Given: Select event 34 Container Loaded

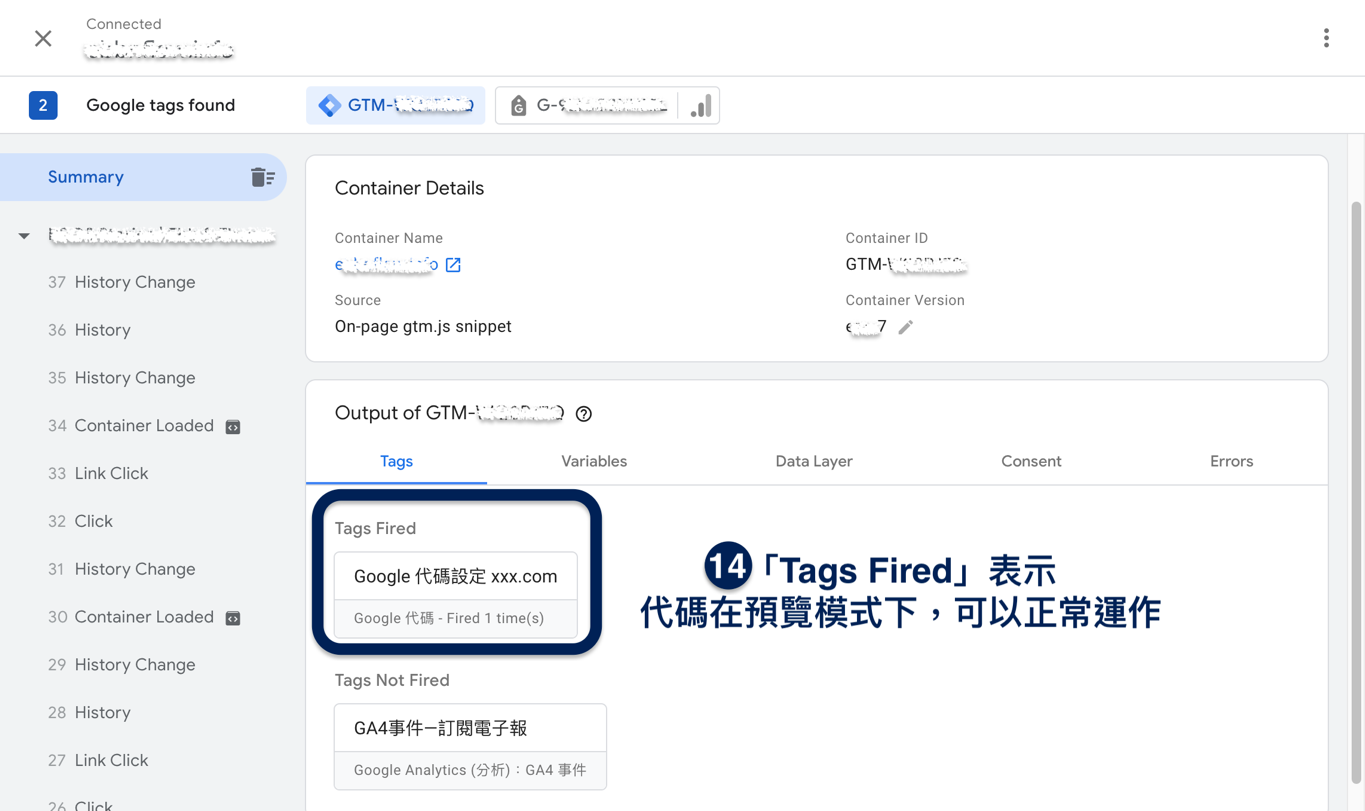Looking at the screenshot, I should click(x=143, y=426).
